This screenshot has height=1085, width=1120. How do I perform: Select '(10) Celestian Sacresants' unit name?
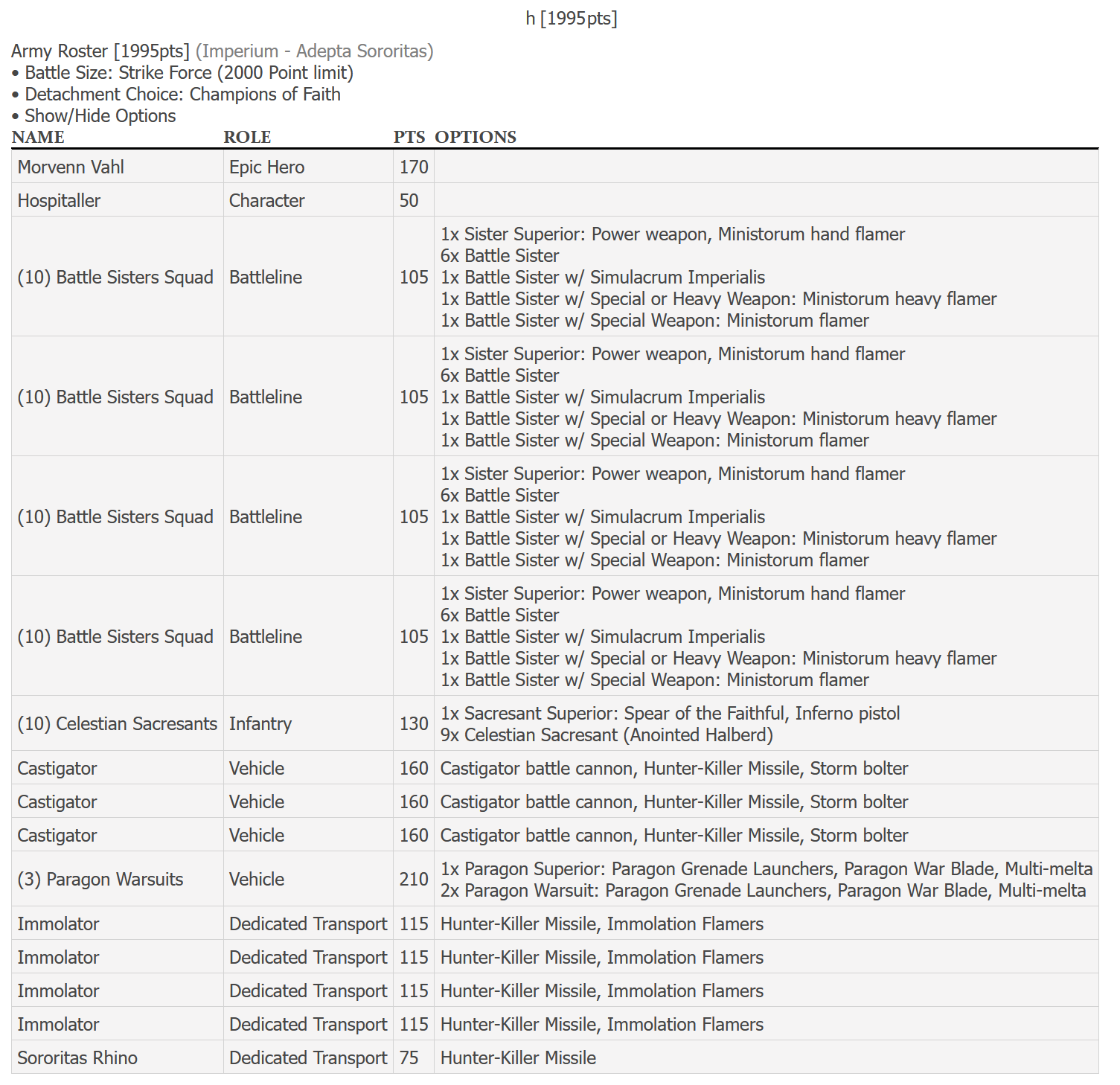point(117,724)
